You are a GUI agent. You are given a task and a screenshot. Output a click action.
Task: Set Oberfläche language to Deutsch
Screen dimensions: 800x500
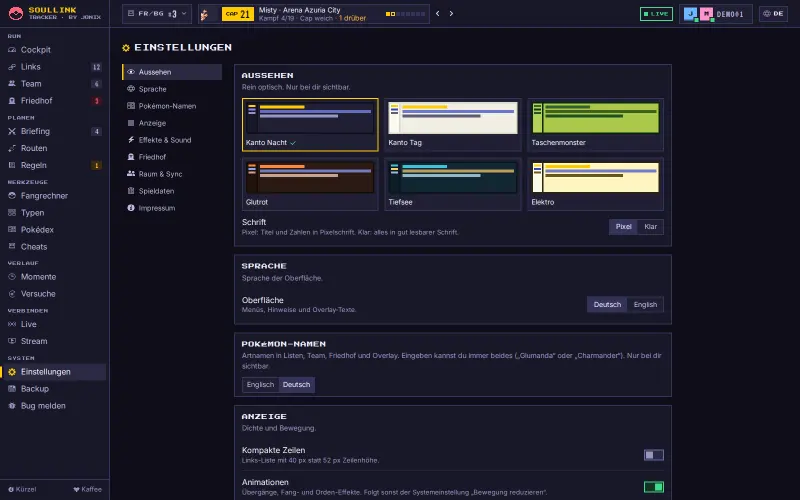tap(607, 305)
